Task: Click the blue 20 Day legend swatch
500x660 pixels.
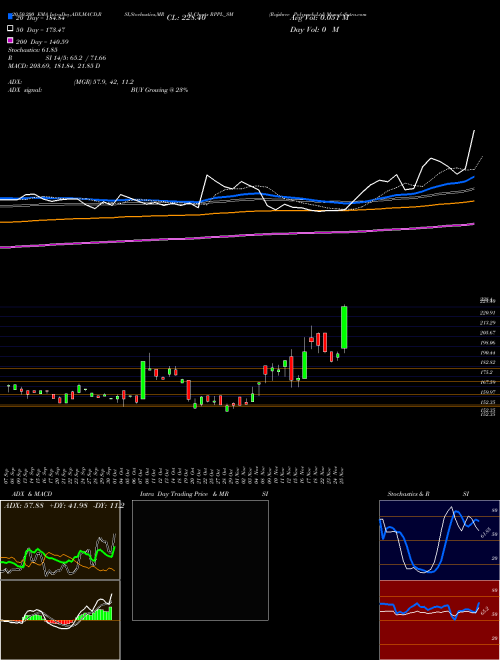Action: click(11, 17)
